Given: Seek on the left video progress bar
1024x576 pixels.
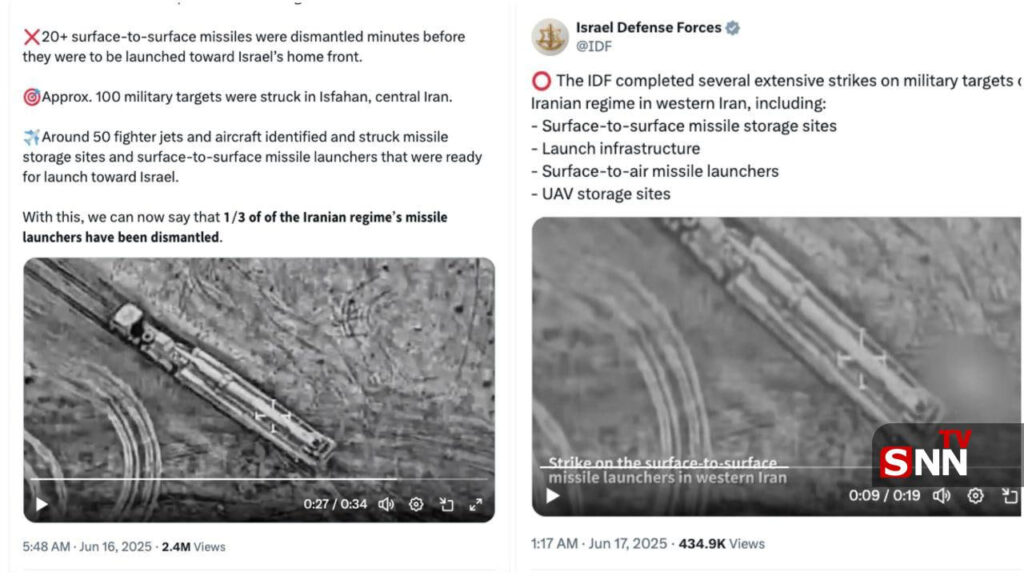Looking at the screenshot, I should [x=200, y=479].
